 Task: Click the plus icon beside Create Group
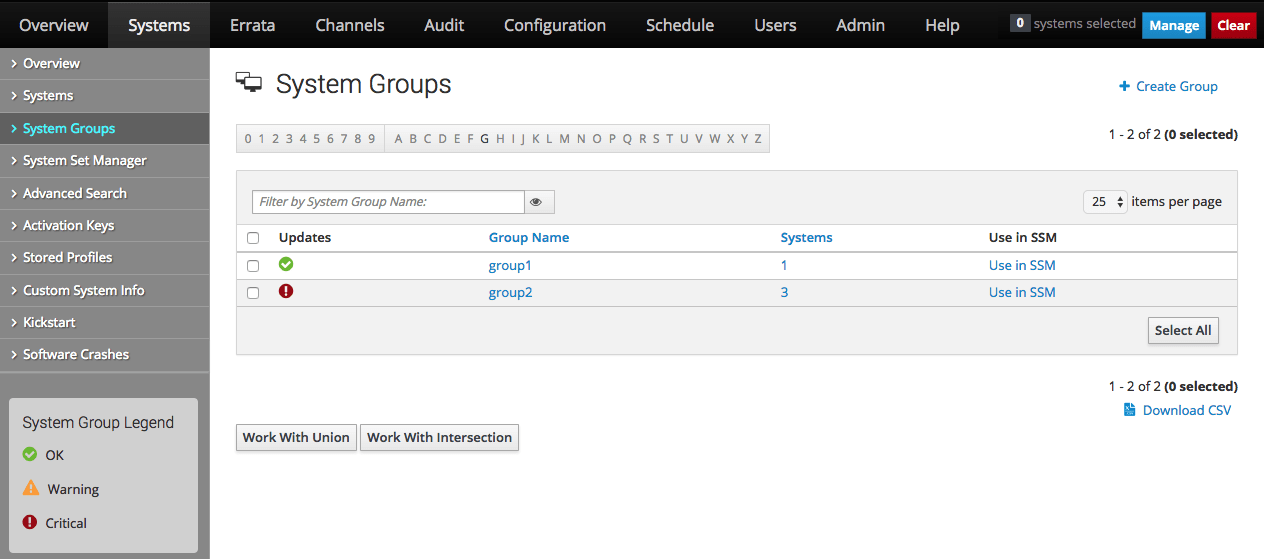(1124, 86)
